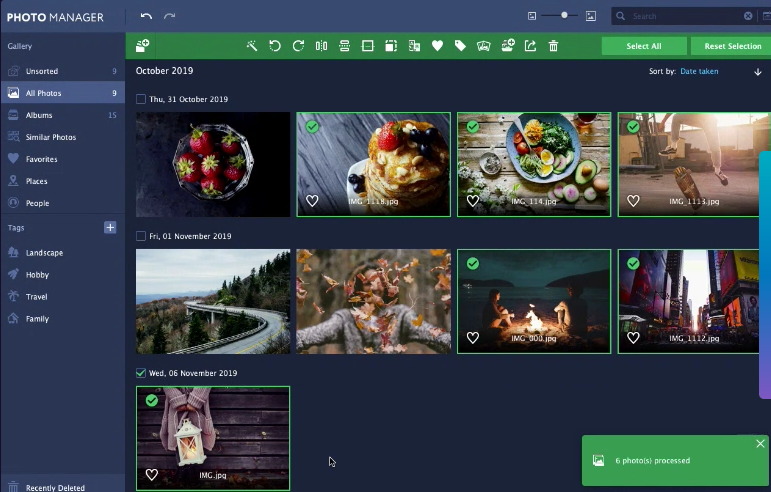Open the Sort by Date taken dropdown

click(x=699, y=72)
